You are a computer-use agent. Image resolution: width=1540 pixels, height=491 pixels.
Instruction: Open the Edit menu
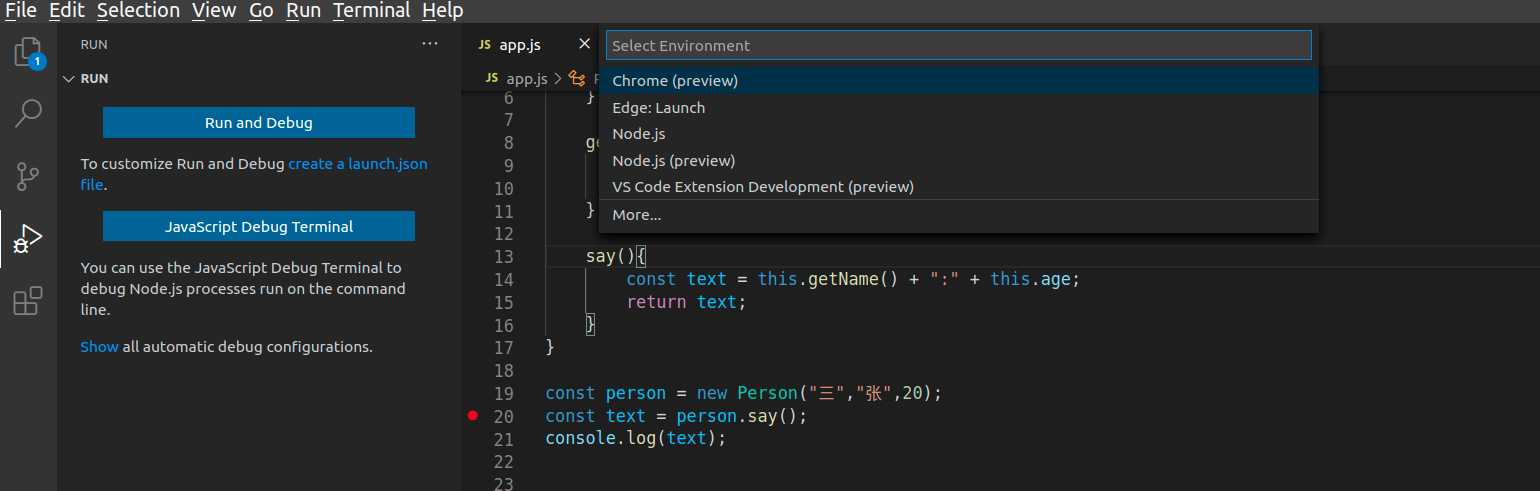[x=68, y=11]
